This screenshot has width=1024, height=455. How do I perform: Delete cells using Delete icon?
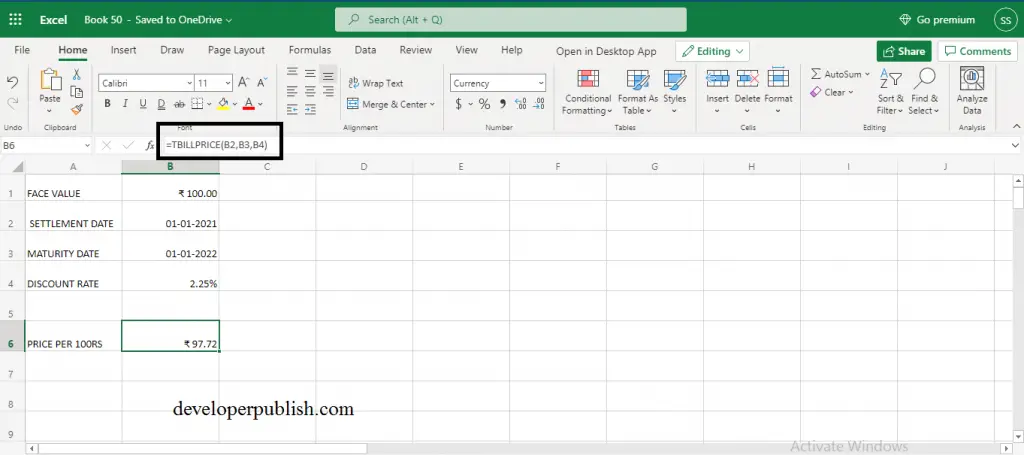point(747,79)
